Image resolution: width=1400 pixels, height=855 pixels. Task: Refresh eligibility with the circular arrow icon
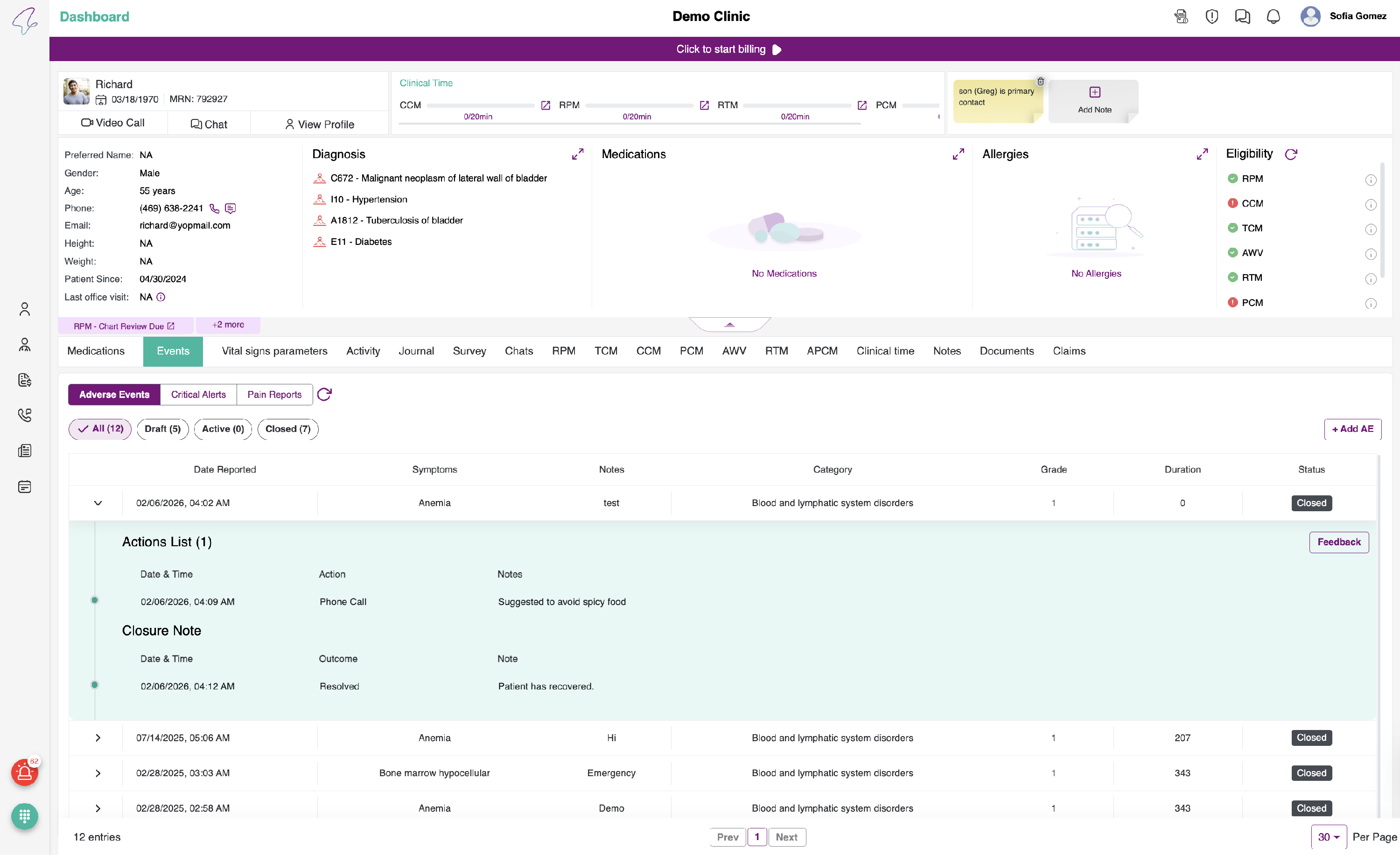pos(1291,154)
